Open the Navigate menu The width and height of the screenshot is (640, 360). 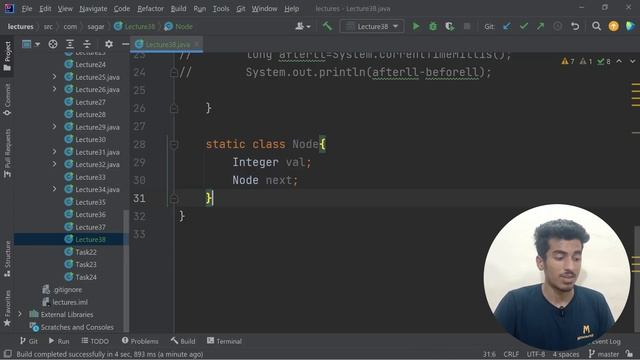[x=93, y=9]
